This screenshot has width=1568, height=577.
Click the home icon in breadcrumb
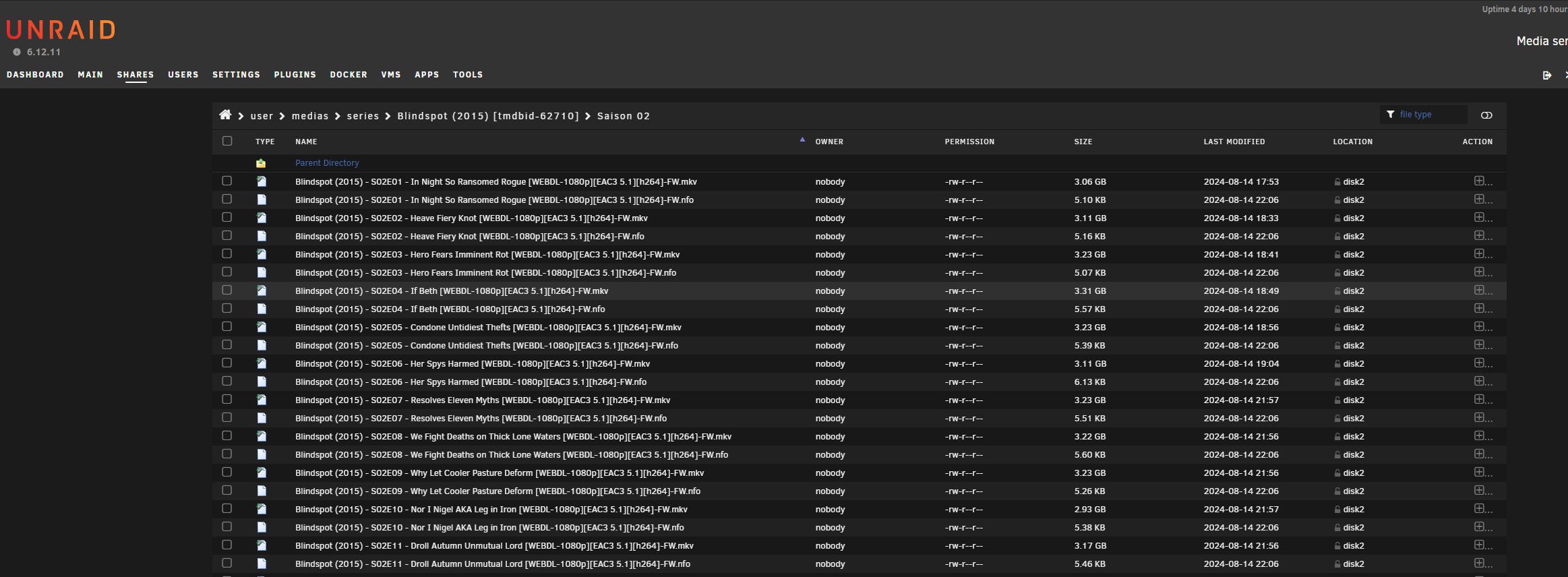(x=225, y=115)
